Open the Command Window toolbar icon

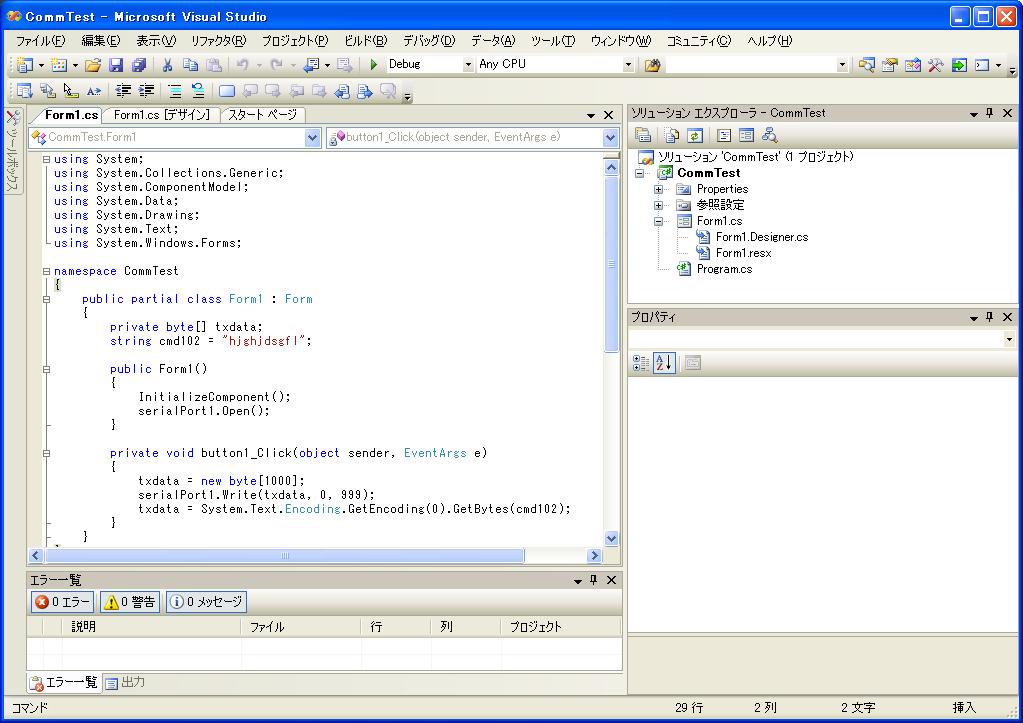tap(982, 65)
